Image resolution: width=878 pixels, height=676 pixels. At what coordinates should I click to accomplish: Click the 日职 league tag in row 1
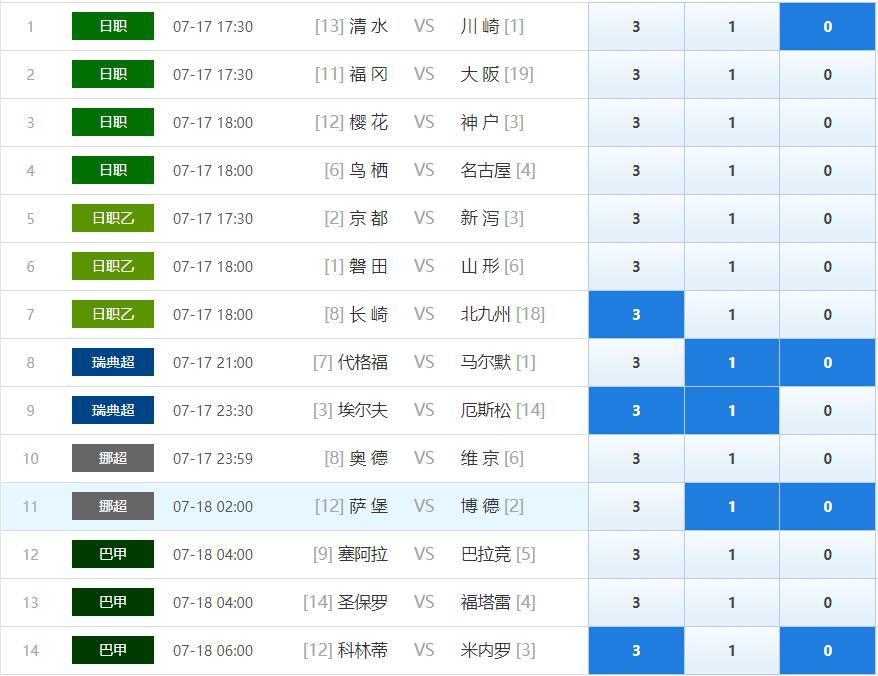pos(113,27)
